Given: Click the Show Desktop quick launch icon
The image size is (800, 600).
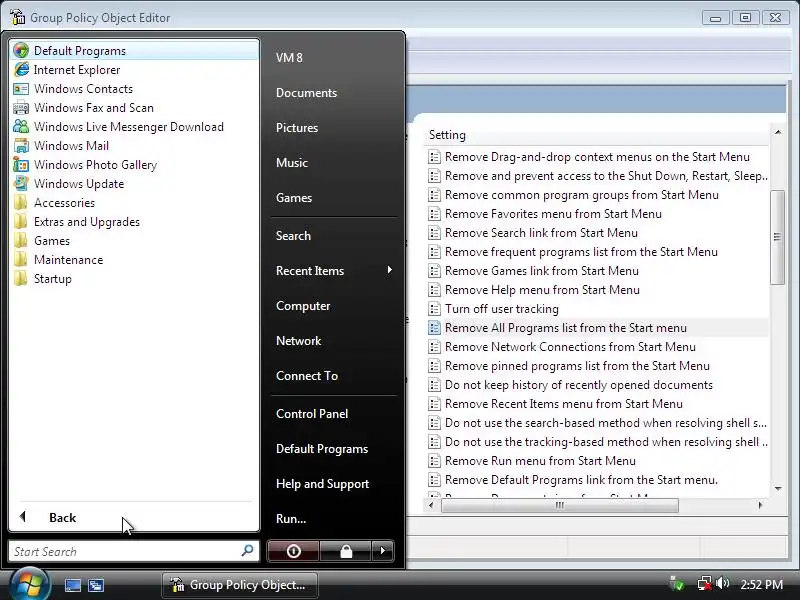Looking at the screenshot, I should [72, 585].
